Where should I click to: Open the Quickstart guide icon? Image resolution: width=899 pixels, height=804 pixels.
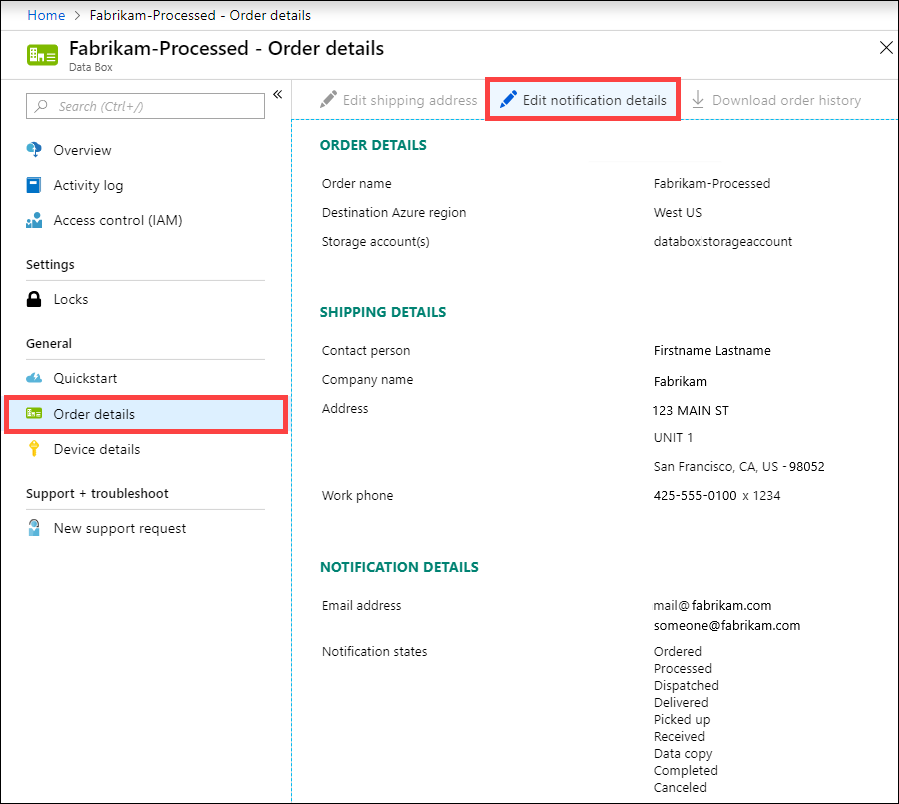34,378
